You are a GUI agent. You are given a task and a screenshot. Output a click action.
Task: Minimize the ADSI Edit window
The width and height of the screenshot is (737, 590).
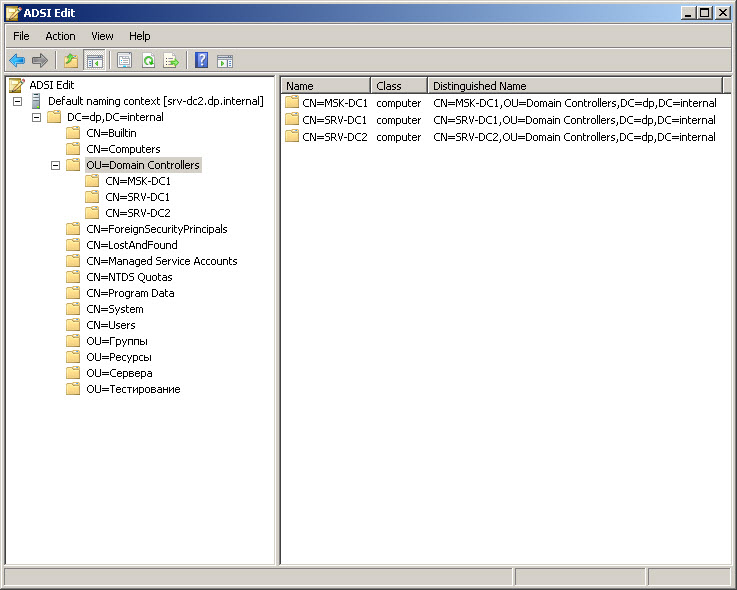click(688, 13)
